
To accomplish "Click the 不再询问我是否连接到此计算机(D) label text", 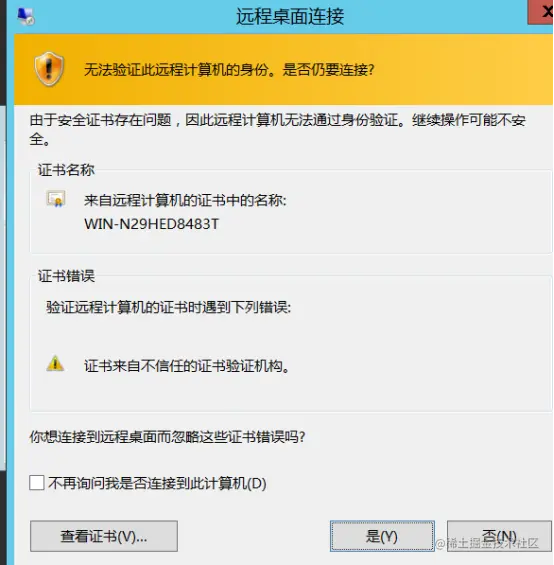I will pyautogui.click(x=157, y=483).
